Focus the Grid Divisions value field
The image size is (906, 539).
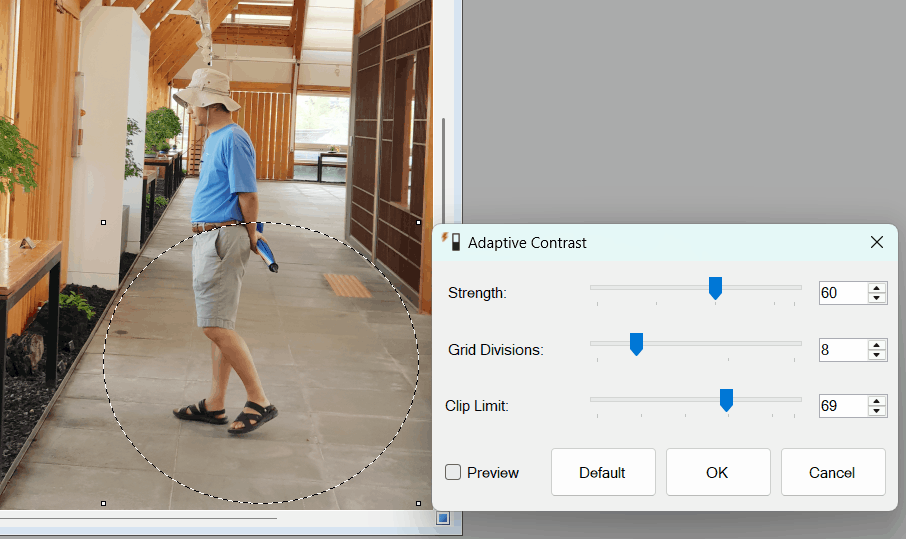pos(843,350)
